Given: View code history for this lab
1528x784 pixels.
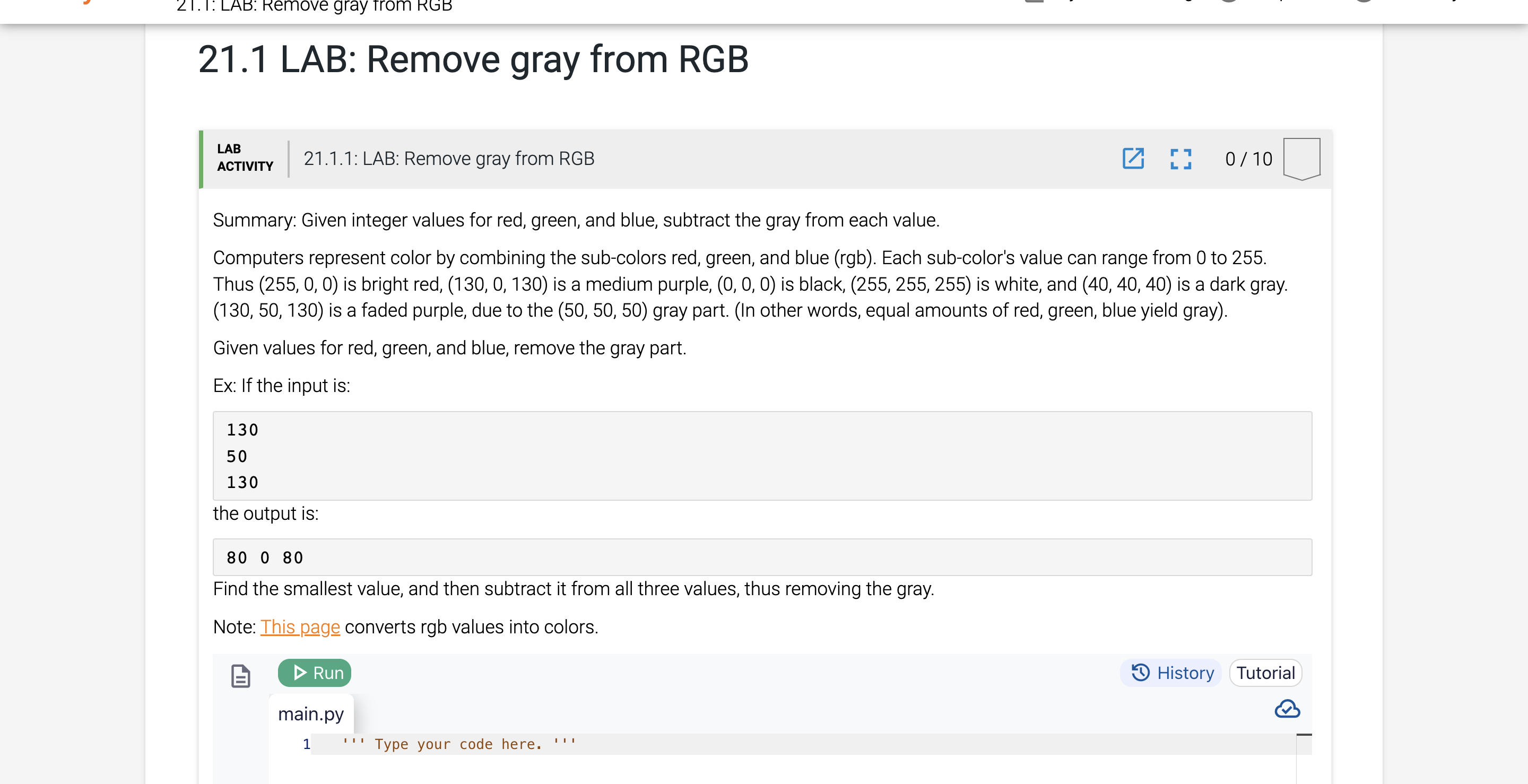Looking at the screenshot, I should pos(1170,673).
